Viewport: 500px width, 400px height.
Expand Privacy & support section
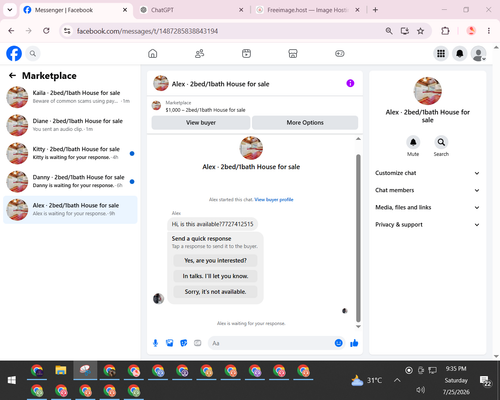[x=427, y=225]
